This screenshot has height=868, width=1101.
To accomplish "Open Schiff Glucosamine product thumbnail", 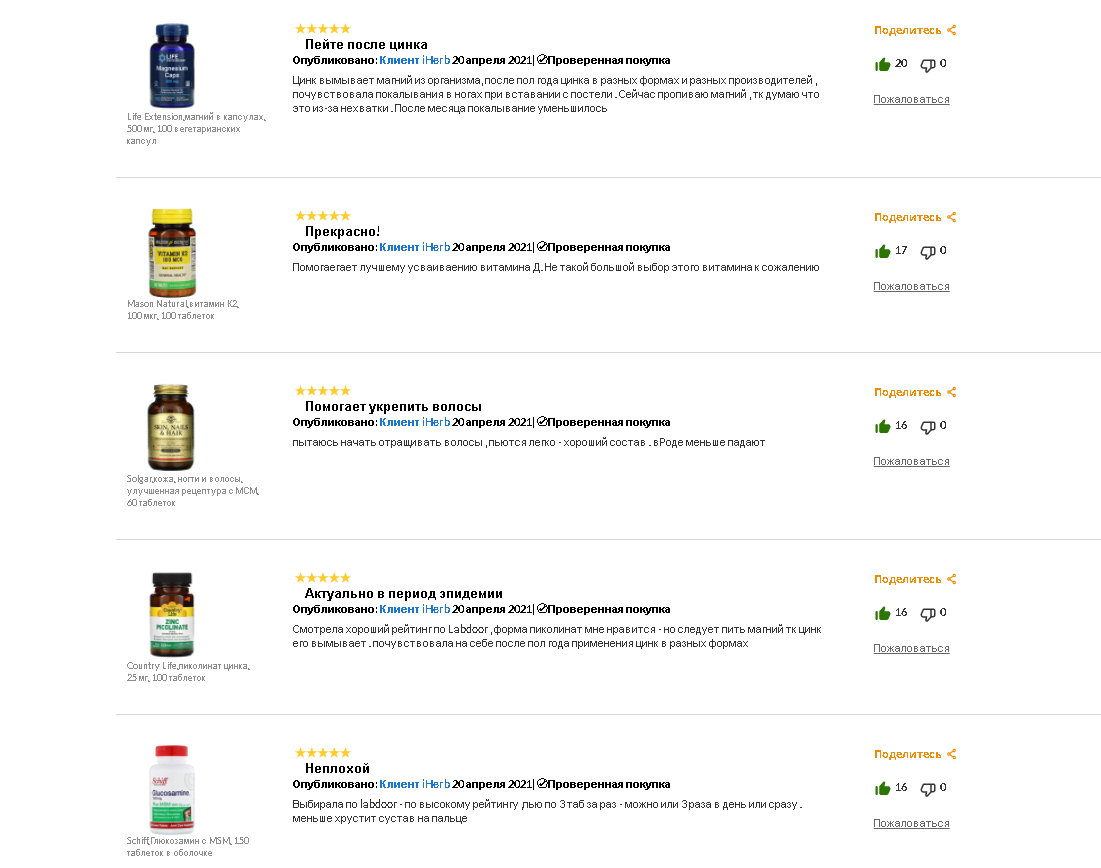I will click(171, 789).
